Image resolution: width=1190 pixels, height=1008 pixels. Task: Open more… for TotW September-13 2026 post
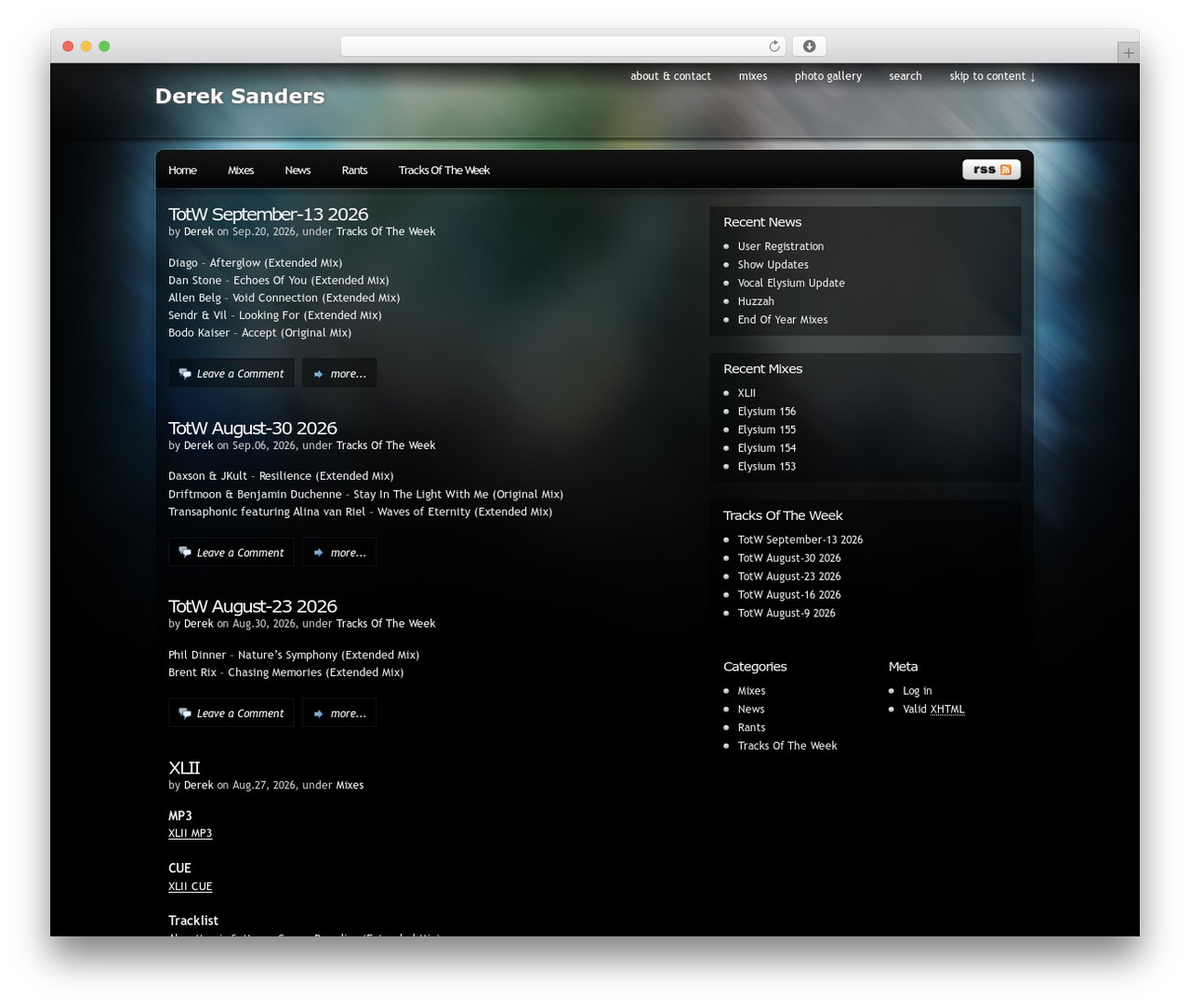(339, 373)
